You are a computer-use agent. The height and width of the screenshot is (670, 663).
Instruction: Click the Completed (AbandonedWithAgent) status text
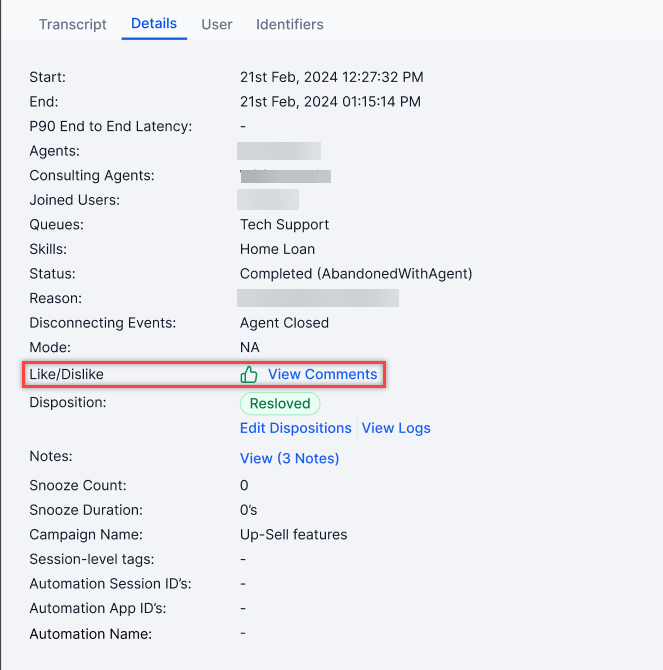tap(356, 274)
